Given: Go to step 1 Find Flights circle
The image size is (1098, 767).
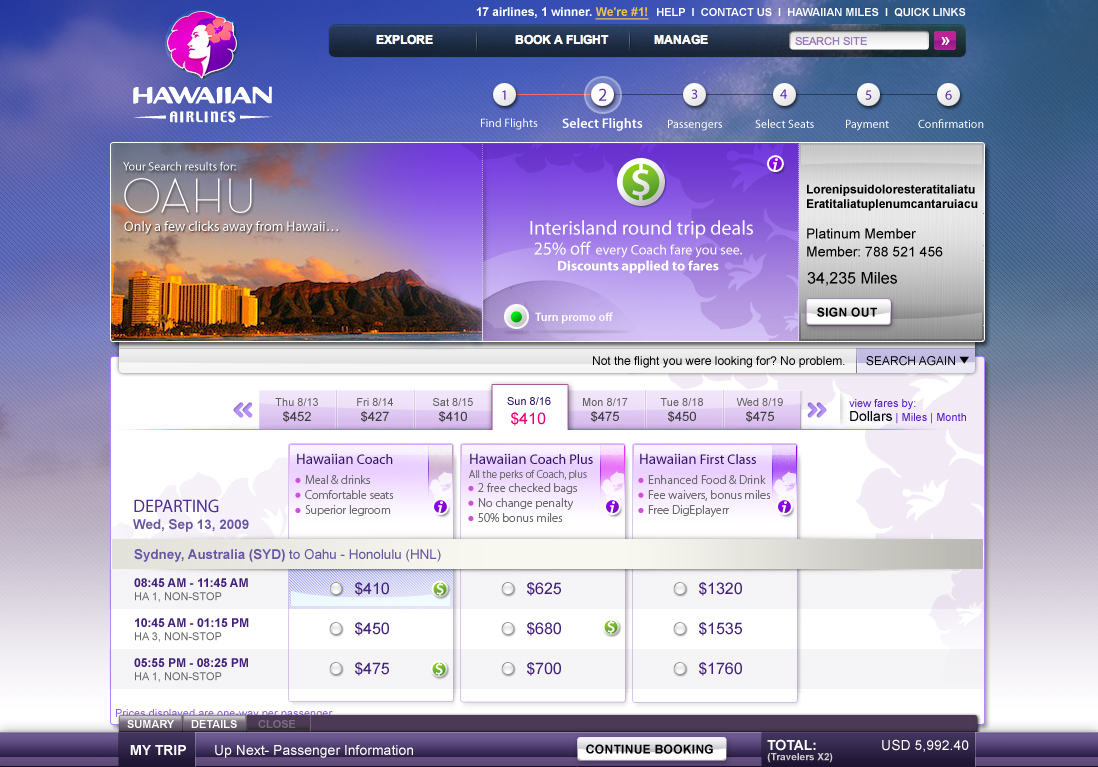Looking at the screenshot, I should coord(504,95).
